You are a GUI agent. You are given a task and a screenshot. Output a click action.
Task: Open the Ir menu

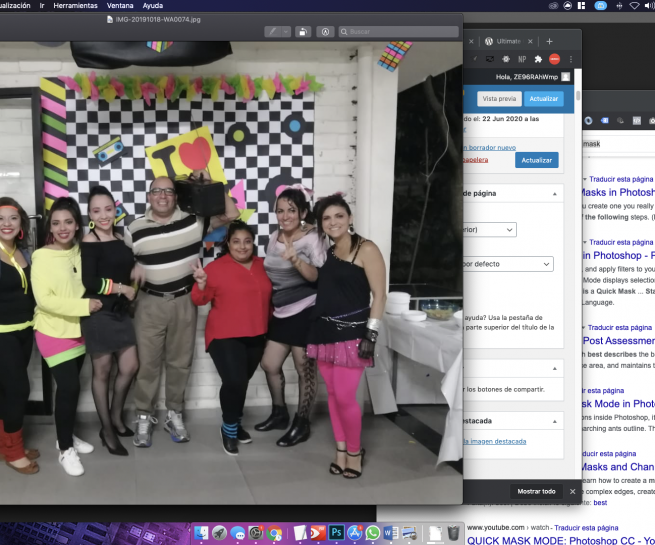tap(42, 5)
